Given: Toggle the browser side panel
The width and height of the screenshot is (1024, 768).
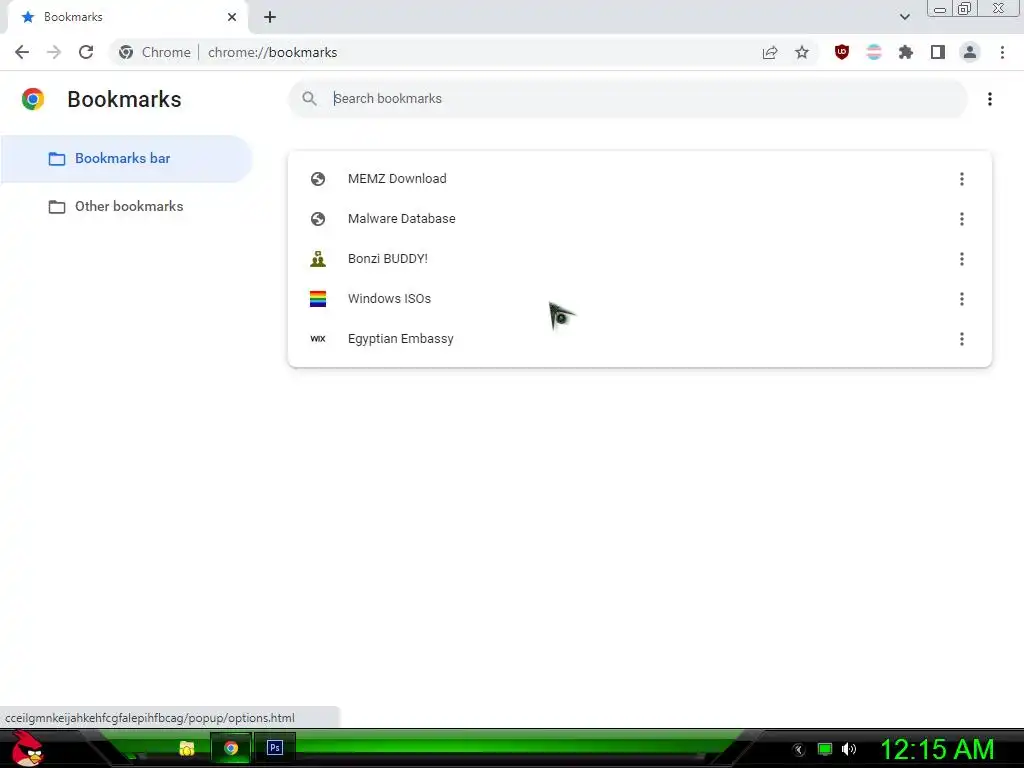Looking at the screenshot, I should click(x=938, y=52).
